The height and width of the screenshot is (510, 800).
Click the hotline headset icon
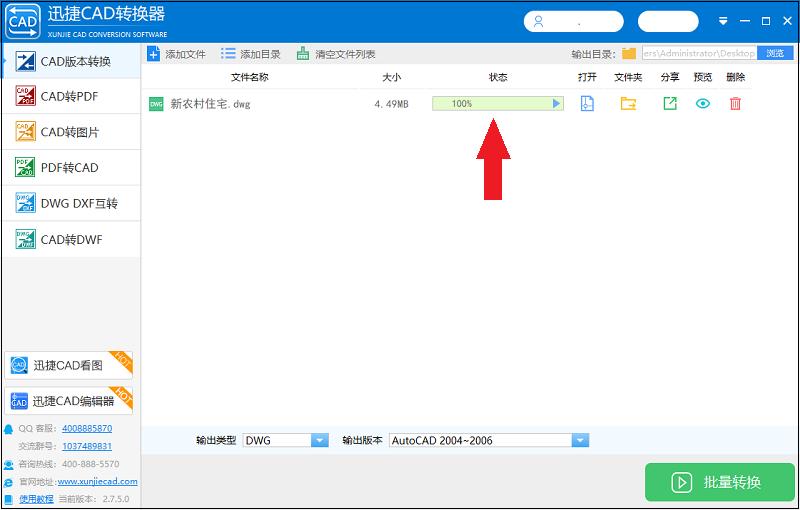coord(9,465)
